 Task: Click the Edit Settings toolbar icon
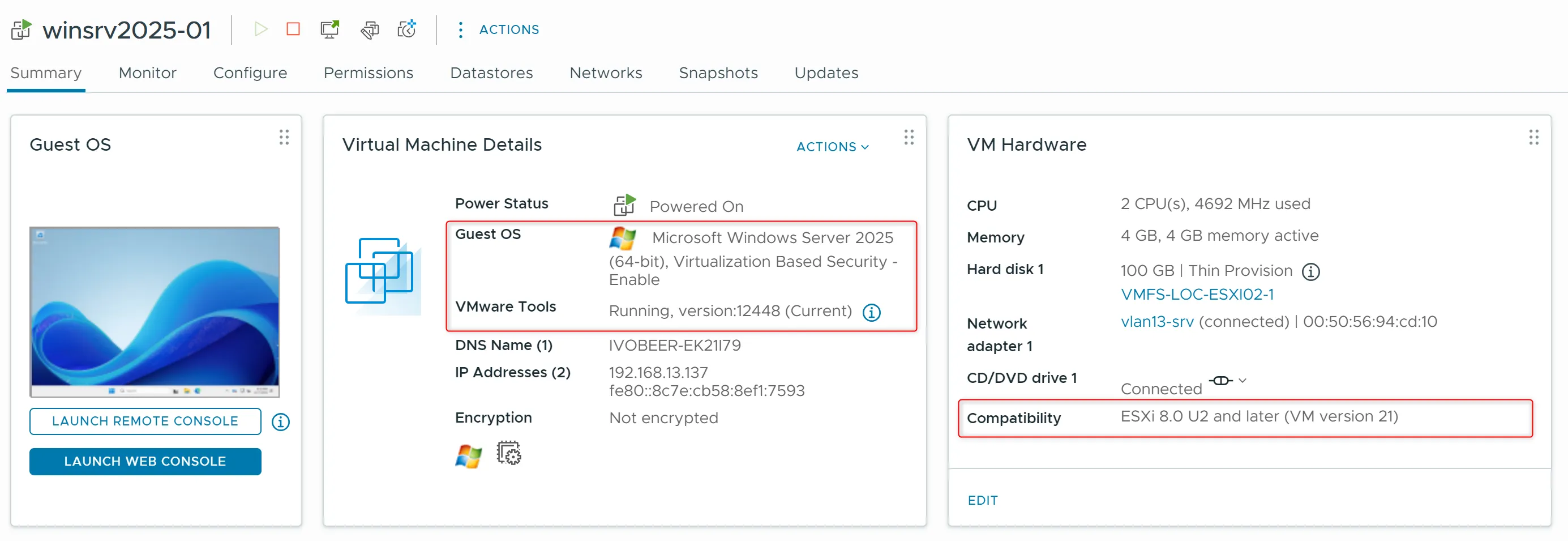click(x=370, y=29)
